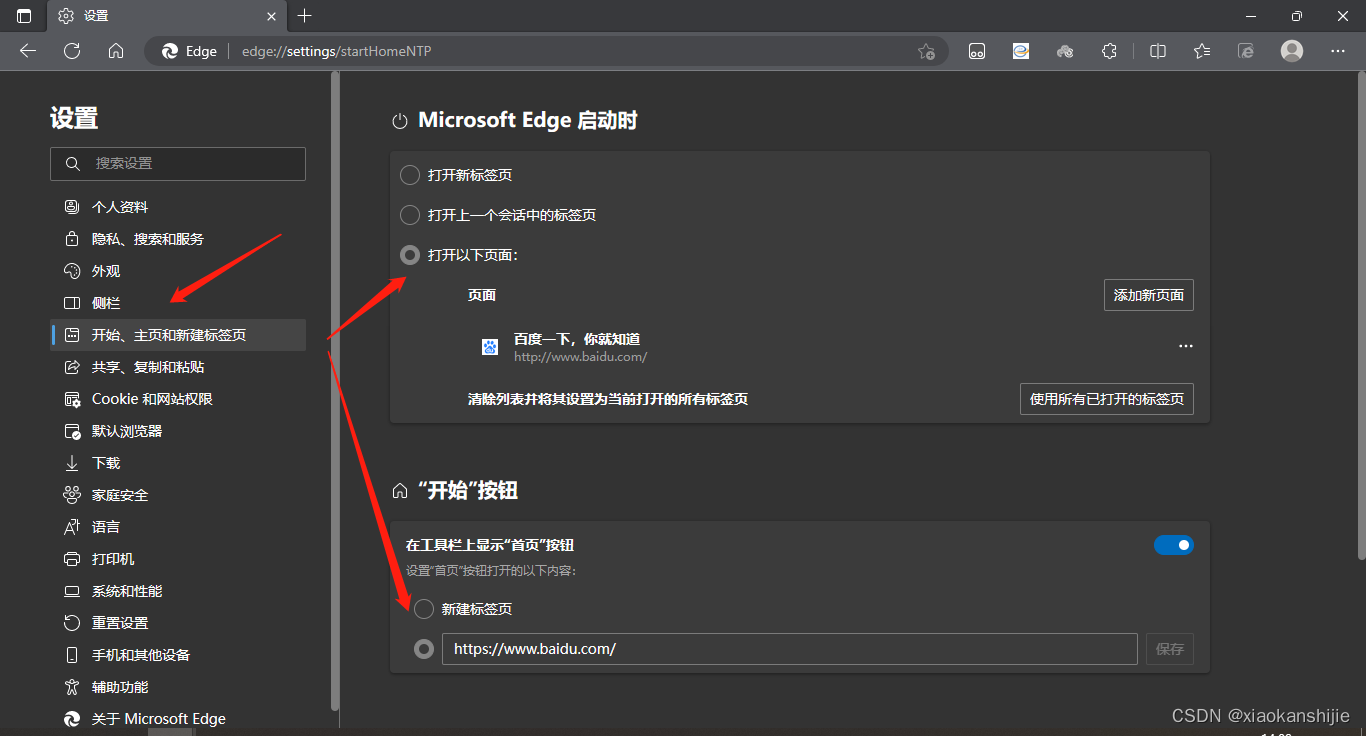Open 家庭安全 settings section
The height and width of the screenshot is (736, 1366).
pyautogui.click(x=178, y=495)
